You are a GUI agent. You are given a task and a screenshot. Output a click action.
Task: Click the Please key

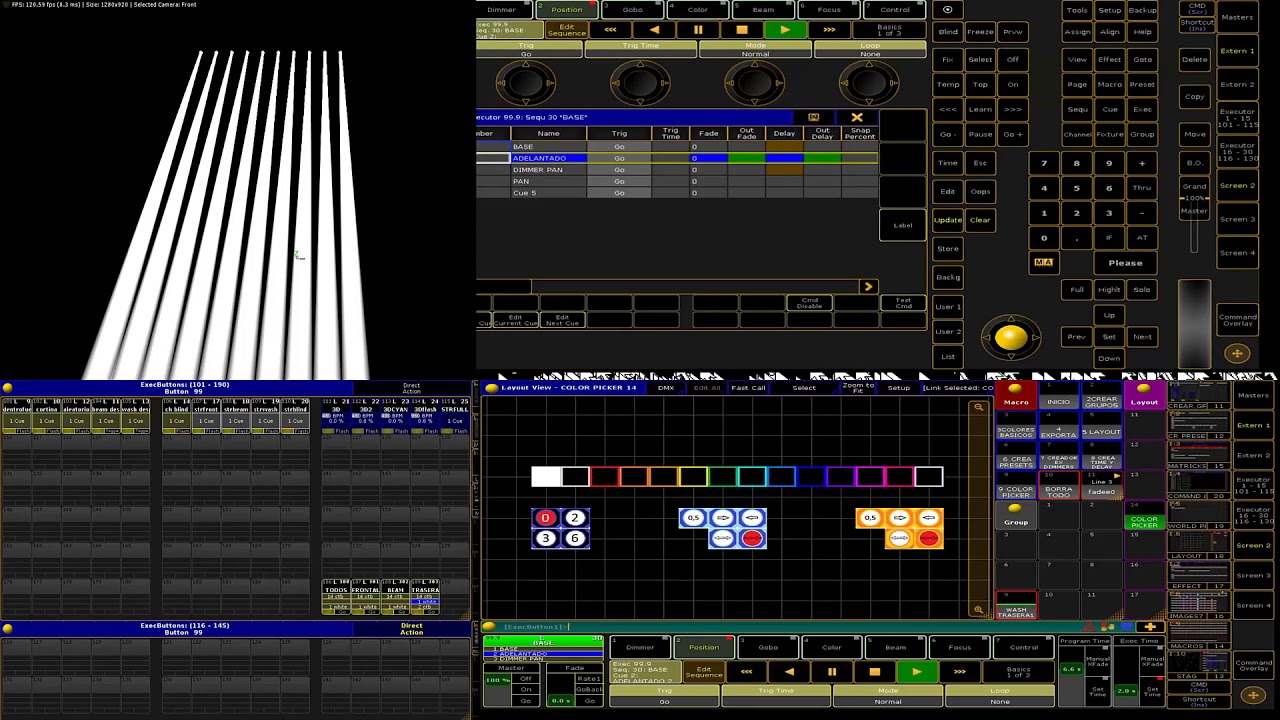tap(1125, 263)
